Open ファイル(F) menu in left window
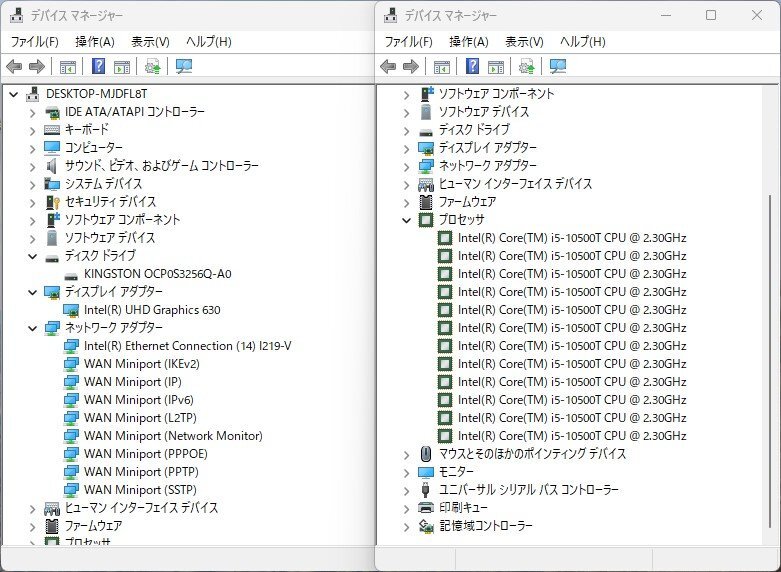The image size is (781, 572). 34,42
